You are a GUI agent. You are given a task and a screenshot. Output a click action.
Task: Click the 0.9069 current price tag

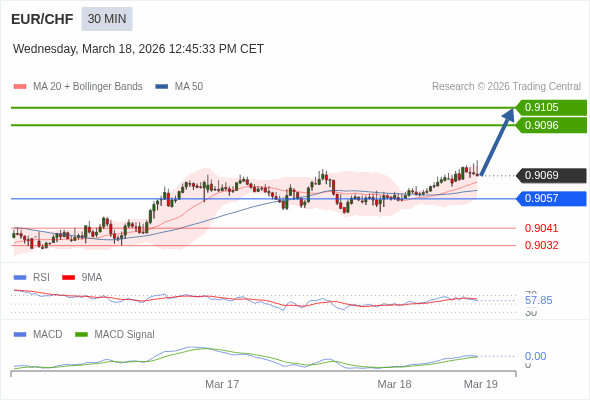pos(551,175)
